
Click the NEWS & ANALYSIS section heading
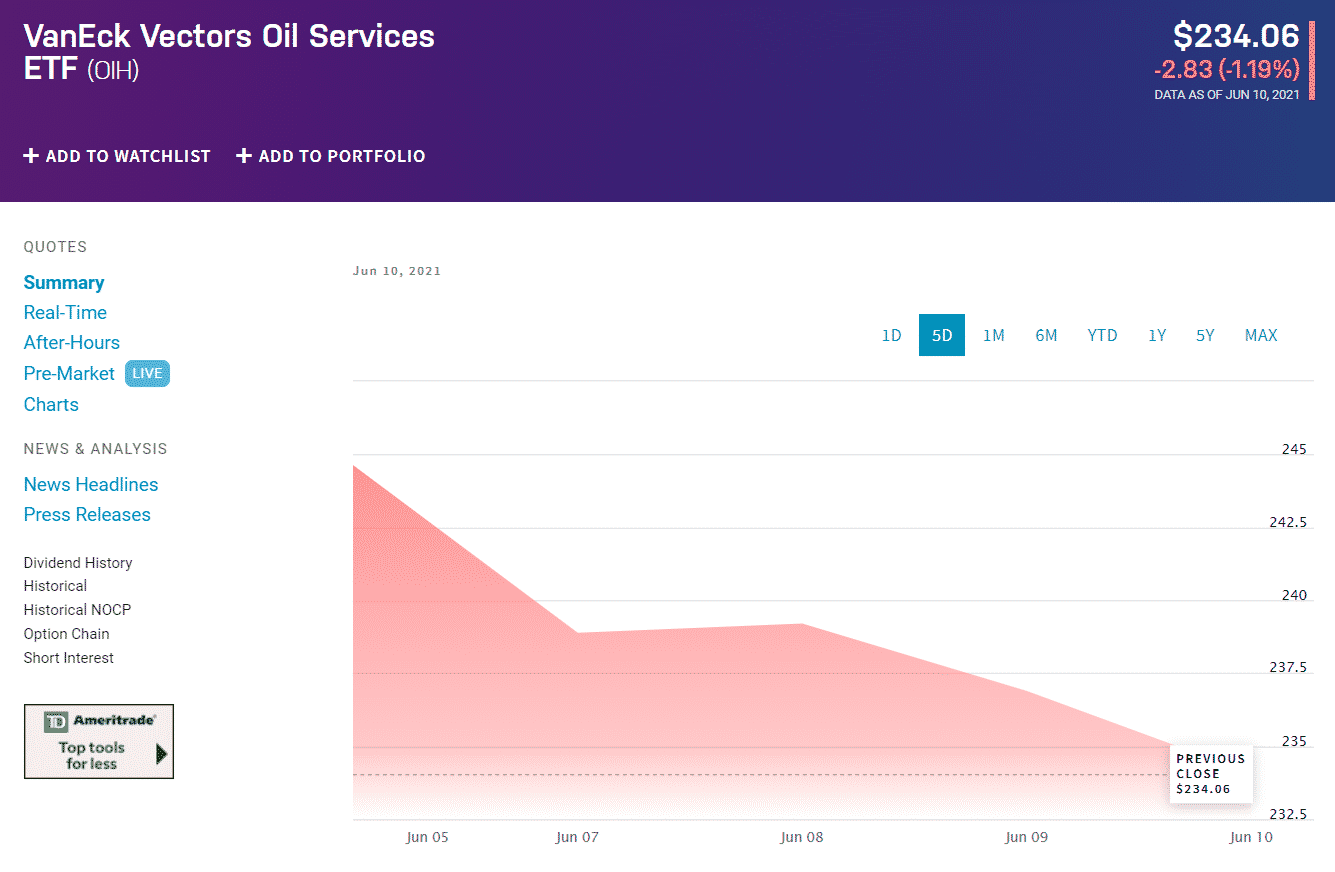pyautogui.click(x=96, y=449)
